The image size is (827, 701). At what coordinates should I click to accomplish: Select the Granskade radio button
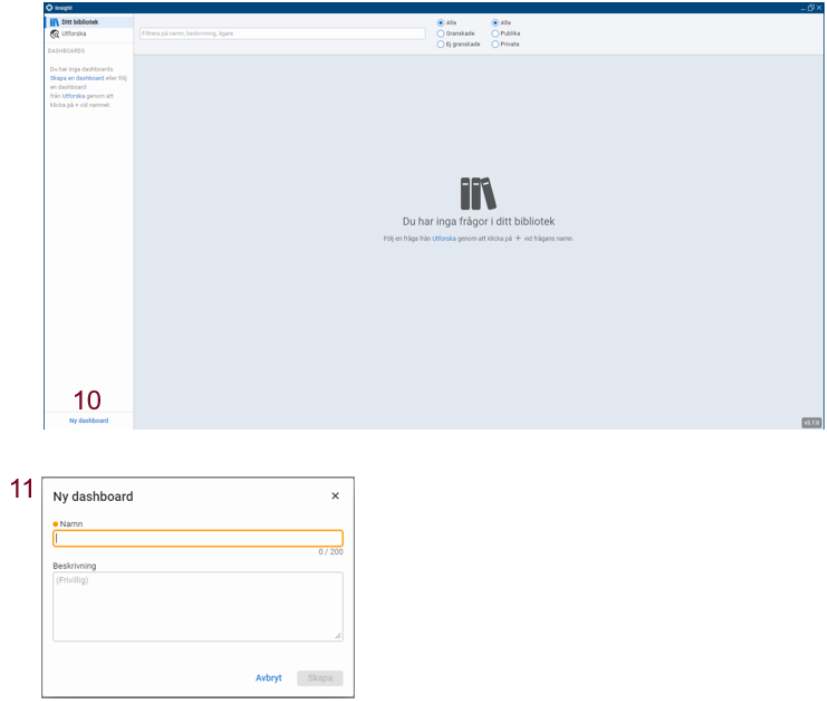point(440,34)
